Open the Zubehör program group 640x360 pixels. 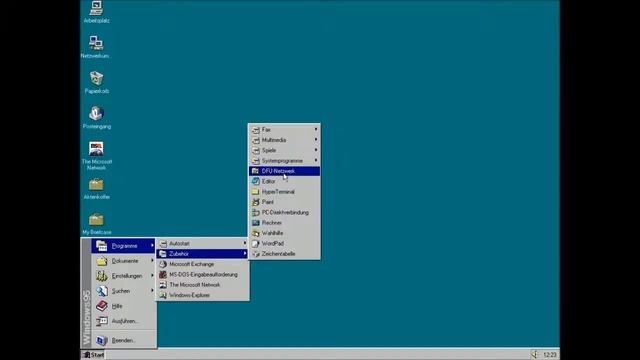tap(203, 253)
